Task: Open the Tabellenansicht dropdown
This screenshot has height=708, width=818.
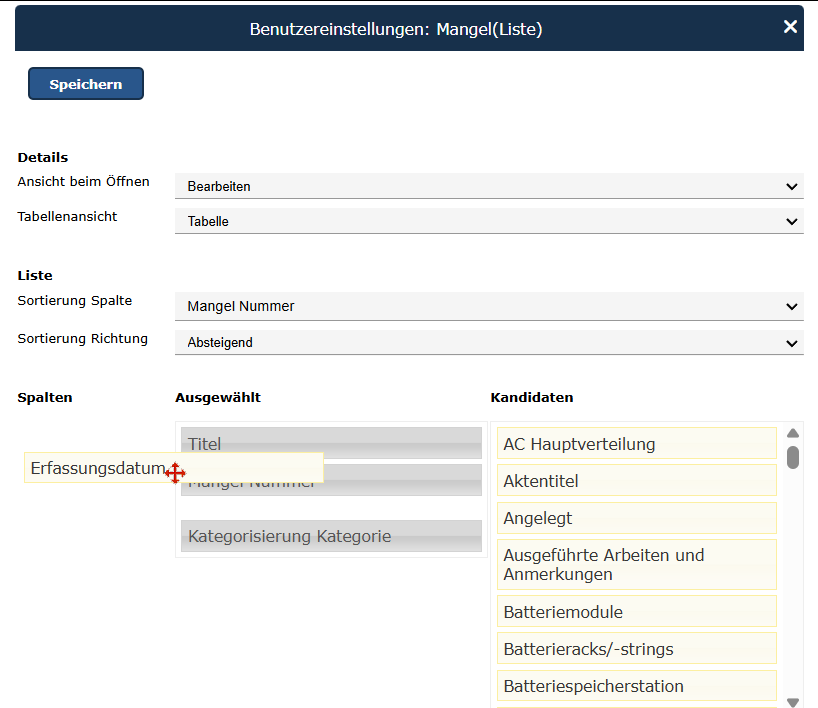Action: (489, 221)
